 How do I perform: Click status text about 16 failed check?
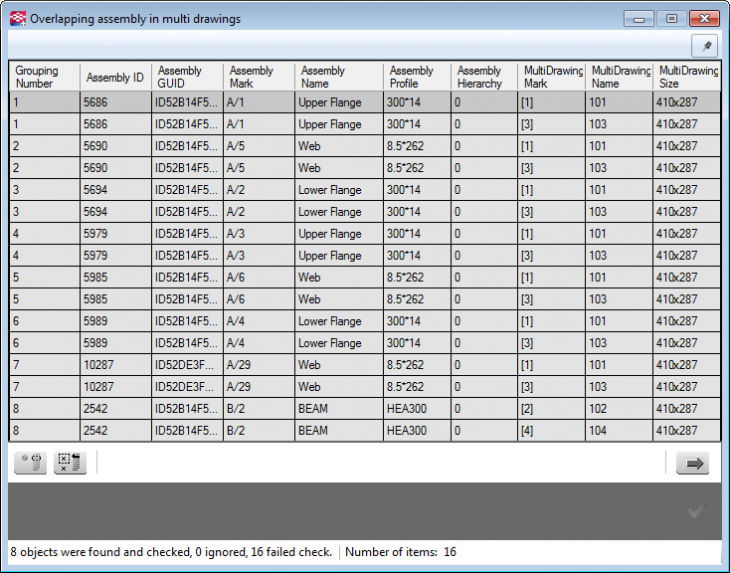pos(171,552)
